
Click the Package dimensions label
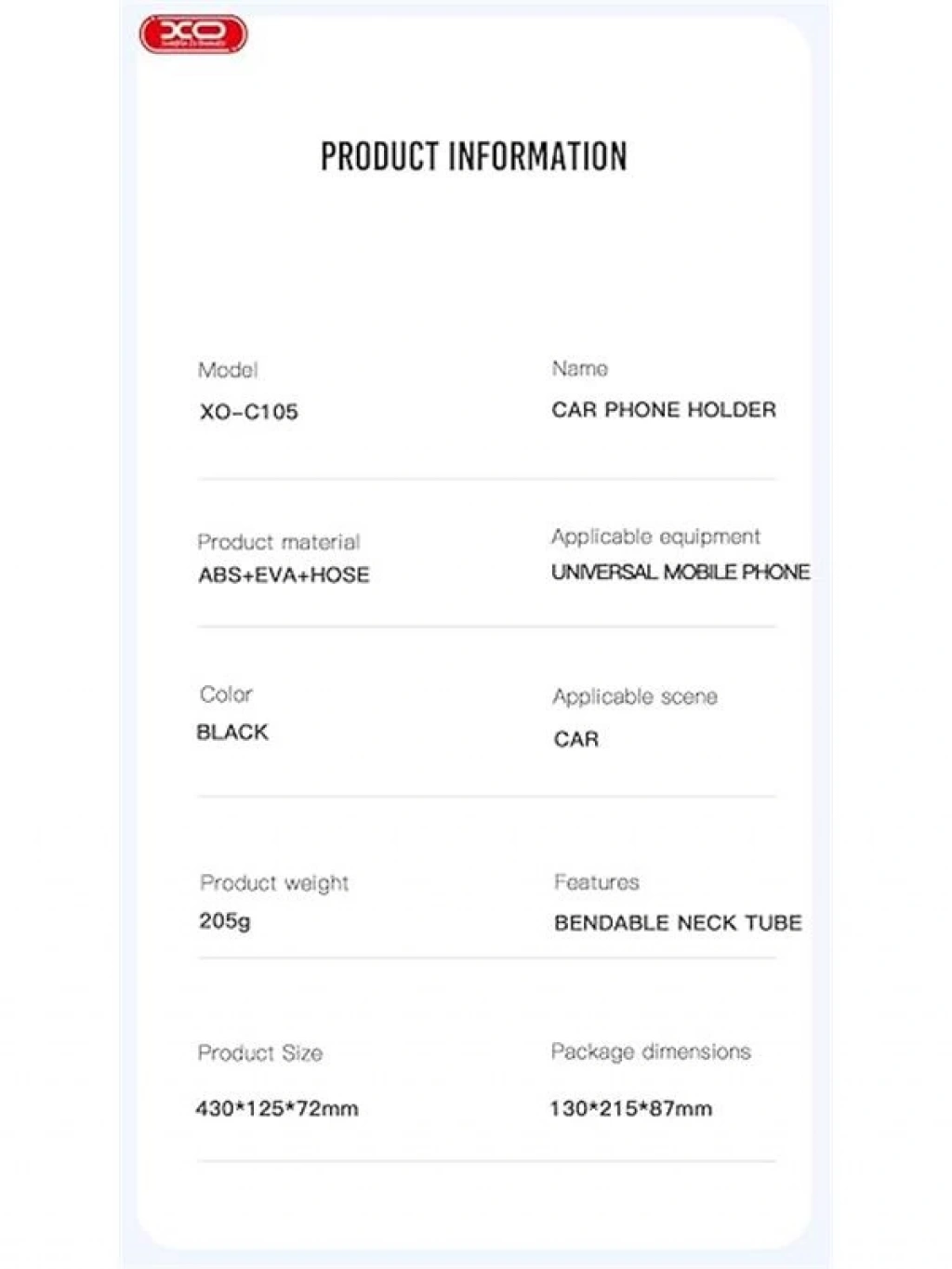coord(651,1051)
